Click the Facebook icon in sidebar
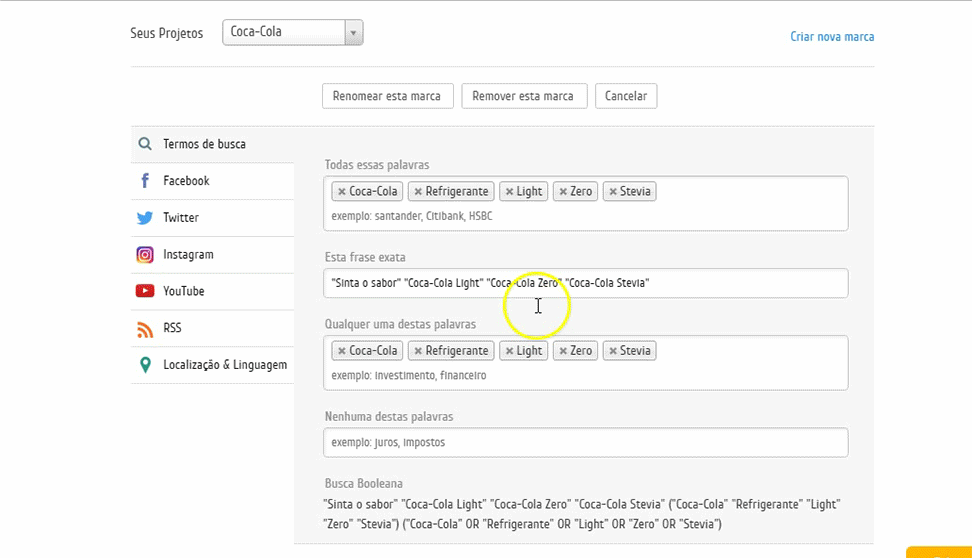This screenshot has height=558, width=972. (x=145, y=181)
